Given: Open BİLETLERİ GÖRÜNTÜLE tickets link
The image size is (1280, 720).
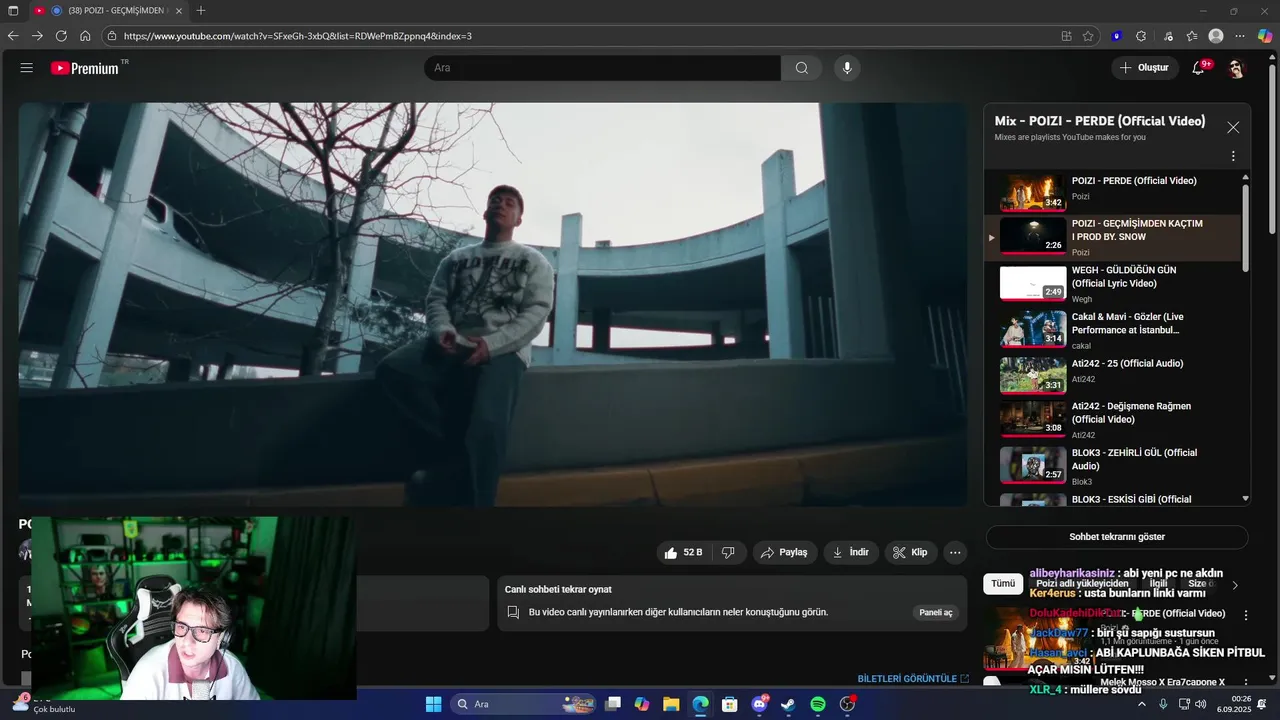Looking at the screenshot, I should click(913, 679).
